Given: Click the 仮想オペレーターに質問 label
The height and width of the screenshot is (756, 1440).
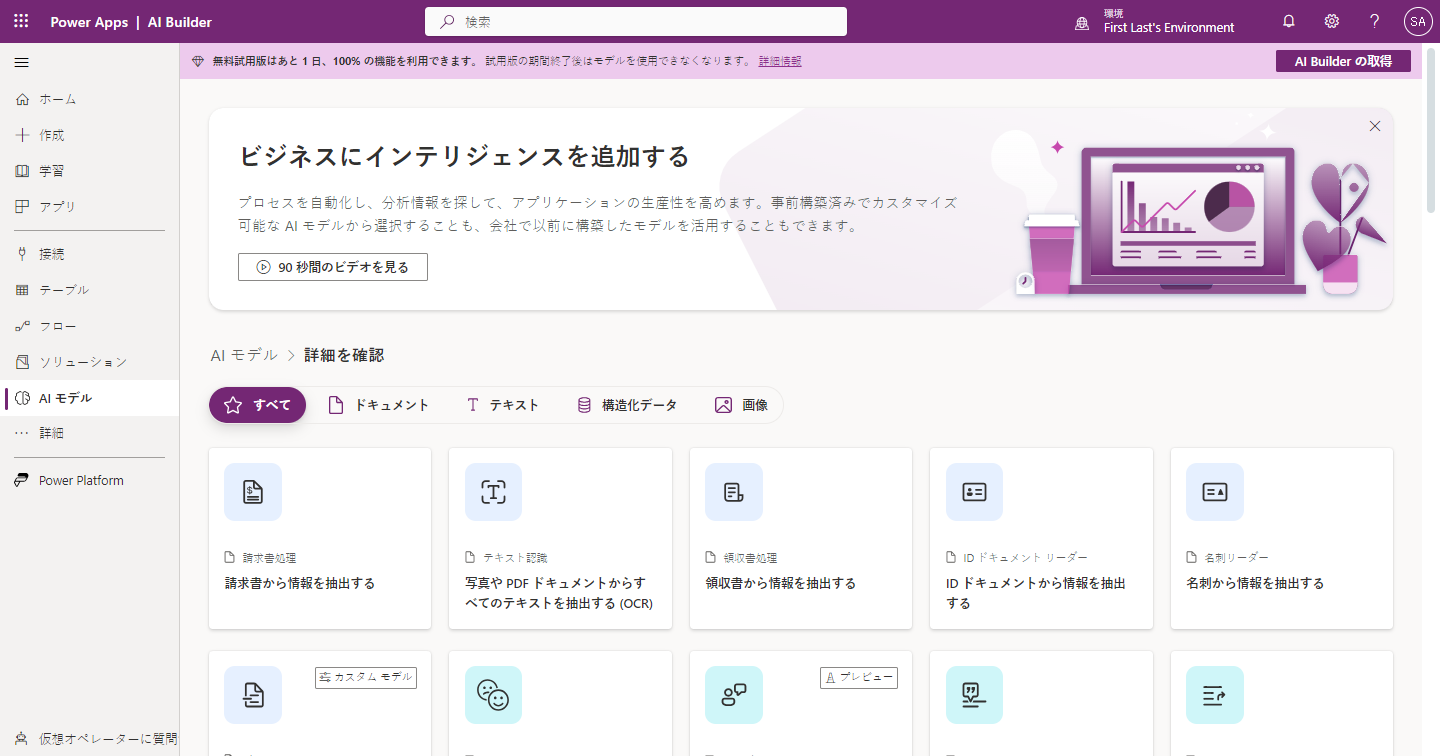Looking at the screenshot, I should click(108, 739).
